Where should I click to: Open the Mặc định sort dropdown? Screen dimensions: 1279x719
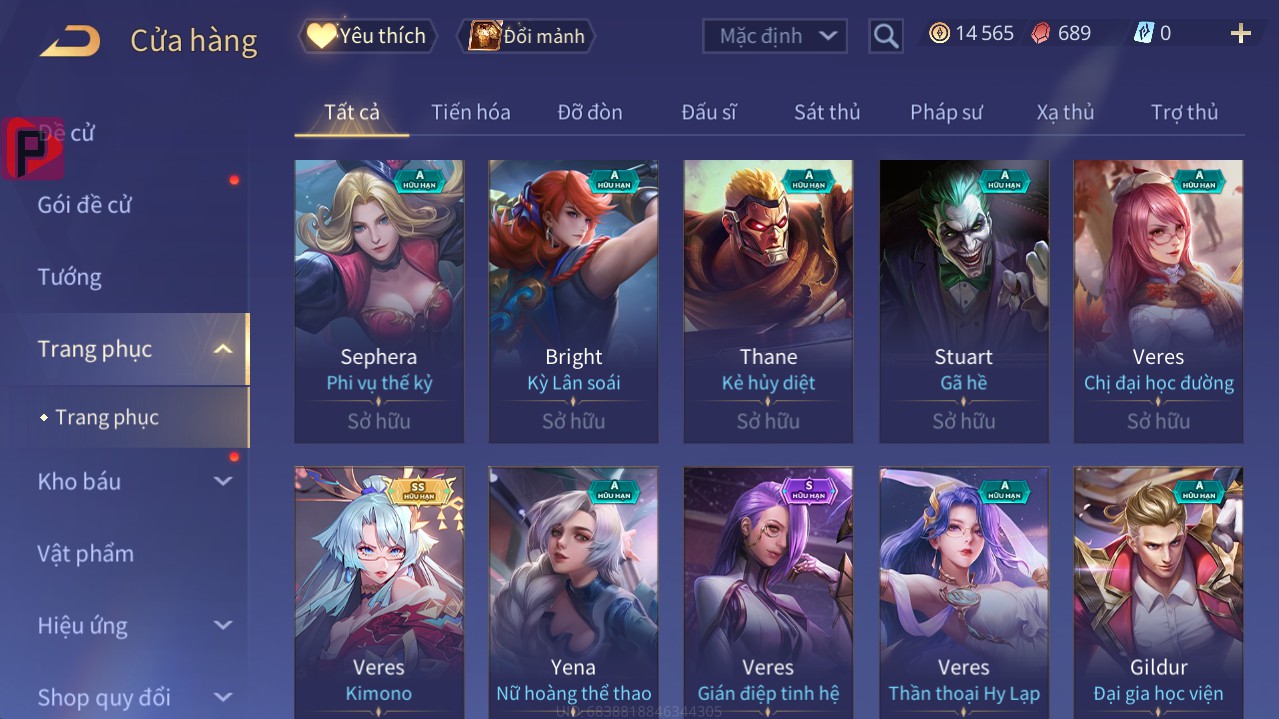[x=775, y=36]
